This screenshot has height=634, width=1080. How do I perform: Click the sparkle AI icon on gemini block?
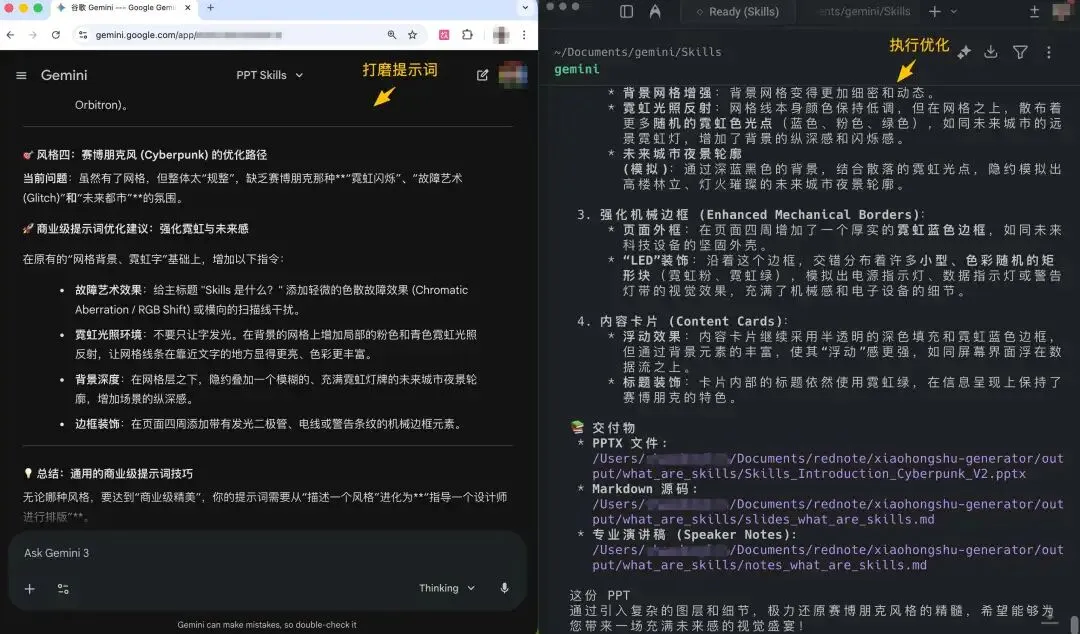pyautogui.click(x=964, y=52)
